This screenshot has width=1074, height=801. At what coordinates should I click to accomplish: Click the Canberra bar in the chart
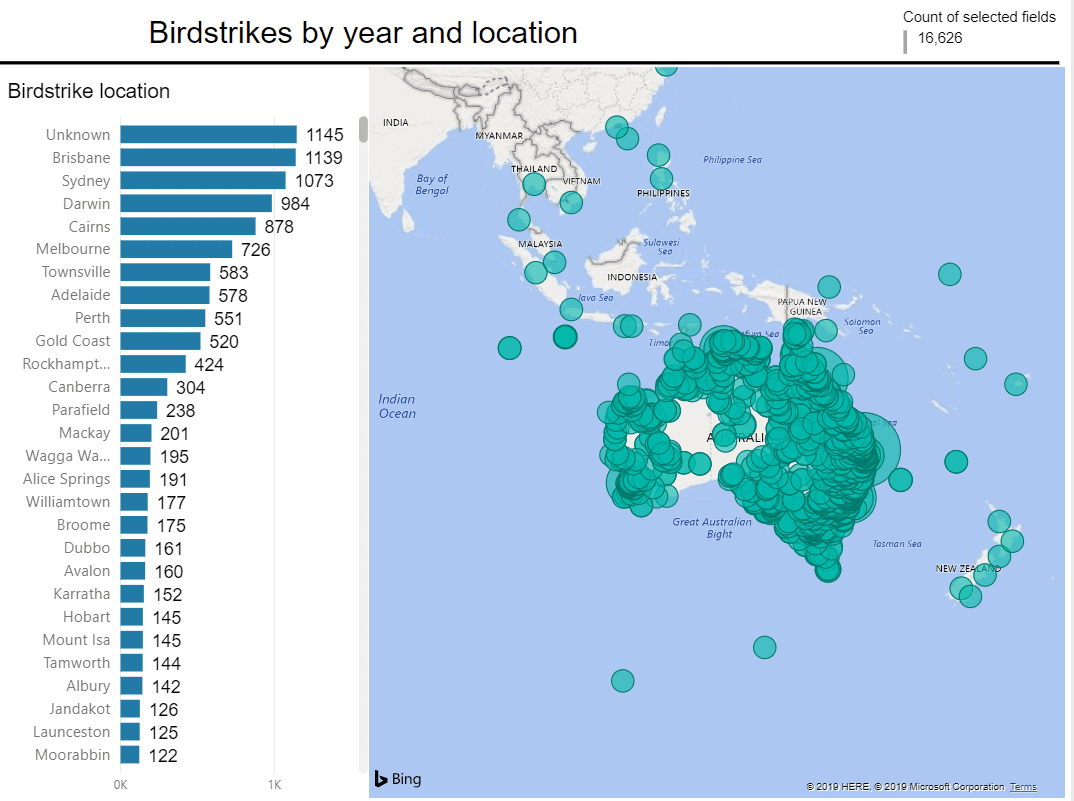(x=144, y=387)
